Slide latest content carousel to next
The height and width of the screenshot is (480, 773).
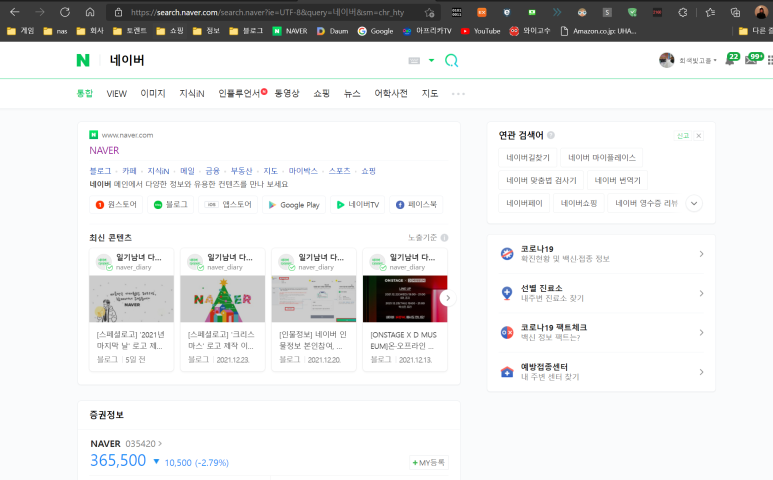[448, 298]
